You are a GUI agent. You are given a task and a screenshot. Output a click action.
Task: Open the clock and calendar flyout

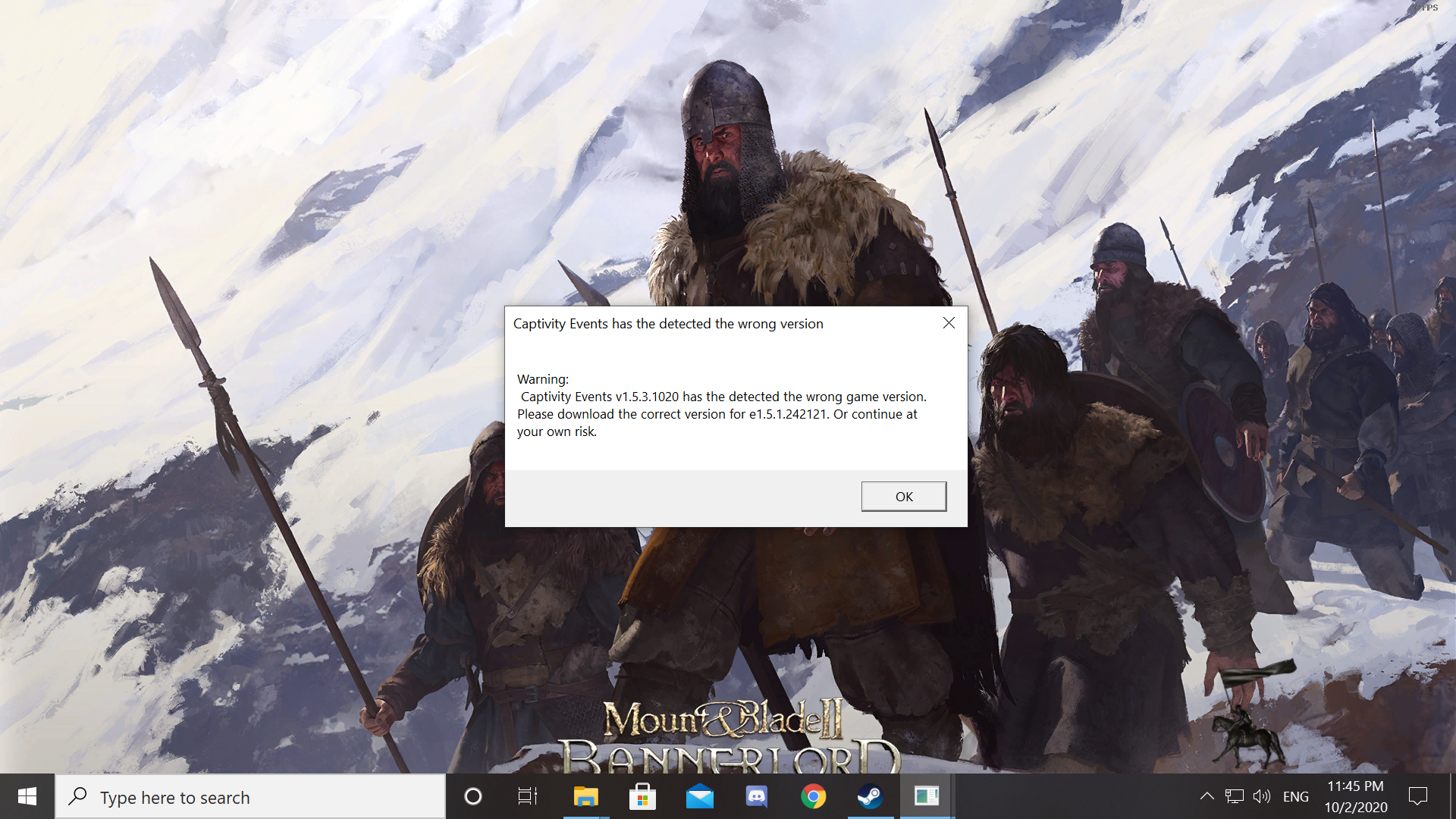point(1356,797)
